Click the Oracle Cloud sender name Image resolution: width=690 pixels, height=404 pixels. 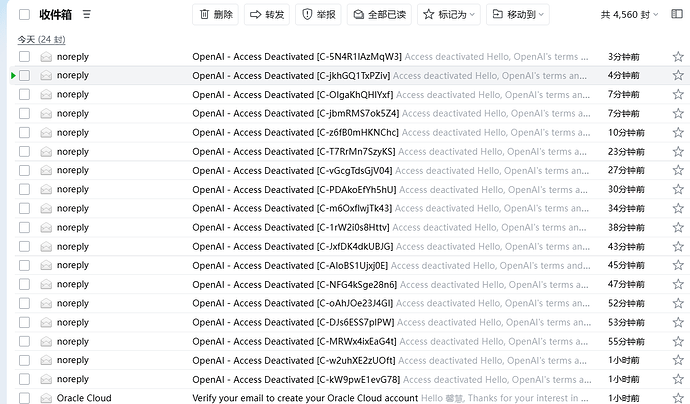click(84, 398)
